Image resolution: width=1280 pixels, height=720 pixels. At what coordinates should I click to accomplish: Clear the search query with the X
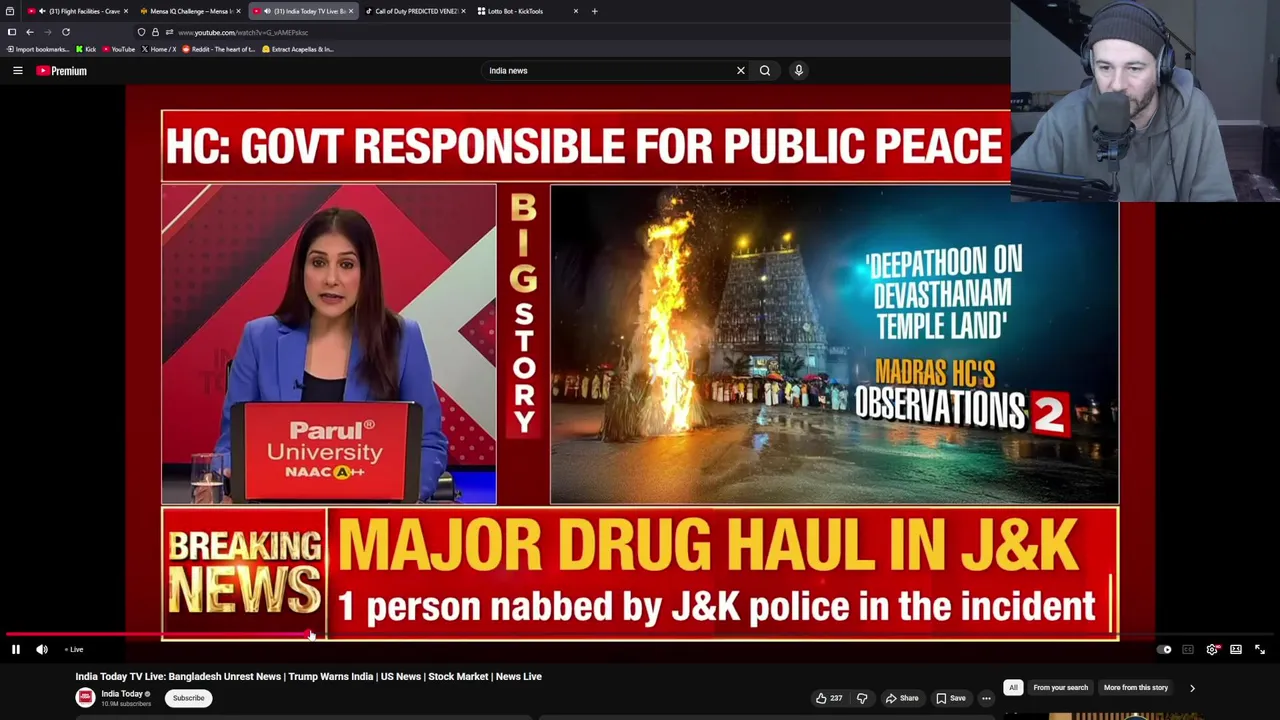(741, 71)
